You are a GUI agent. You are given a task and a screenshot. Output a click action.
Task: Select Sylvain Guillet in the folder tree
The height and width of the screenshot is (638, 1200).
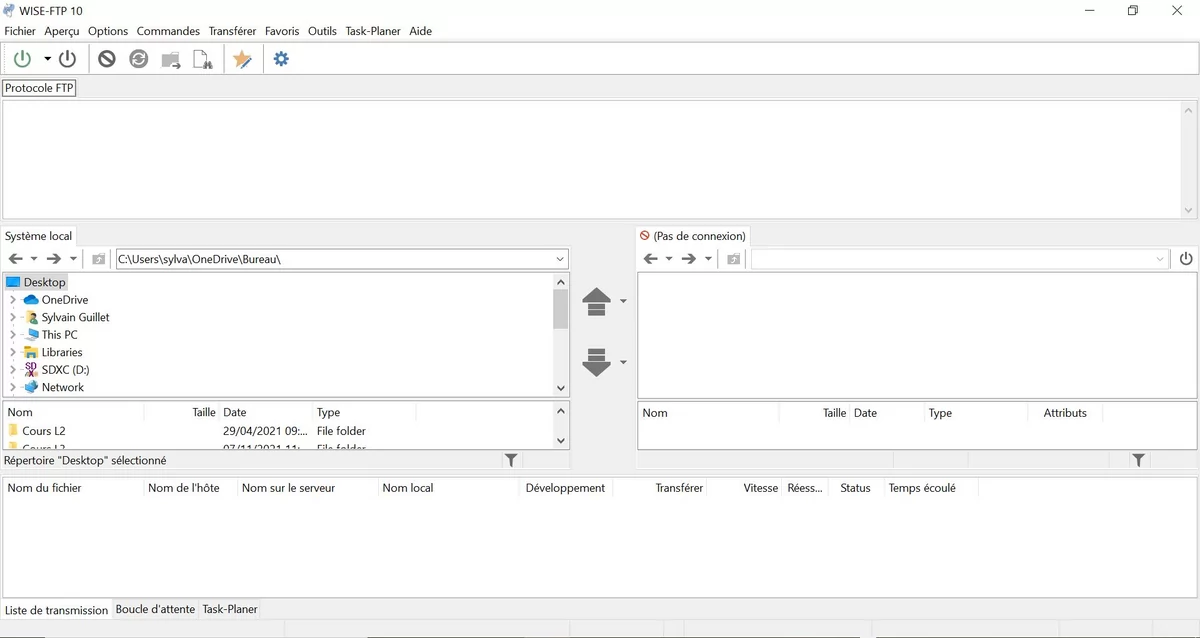(76, 317)
